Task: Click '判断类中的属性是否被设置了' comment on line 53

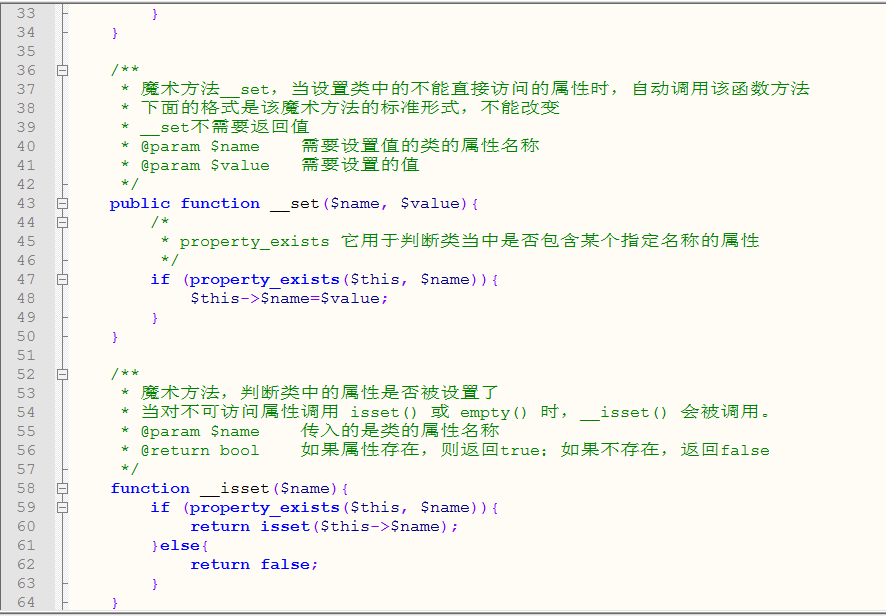Action: tap(370, 393)
